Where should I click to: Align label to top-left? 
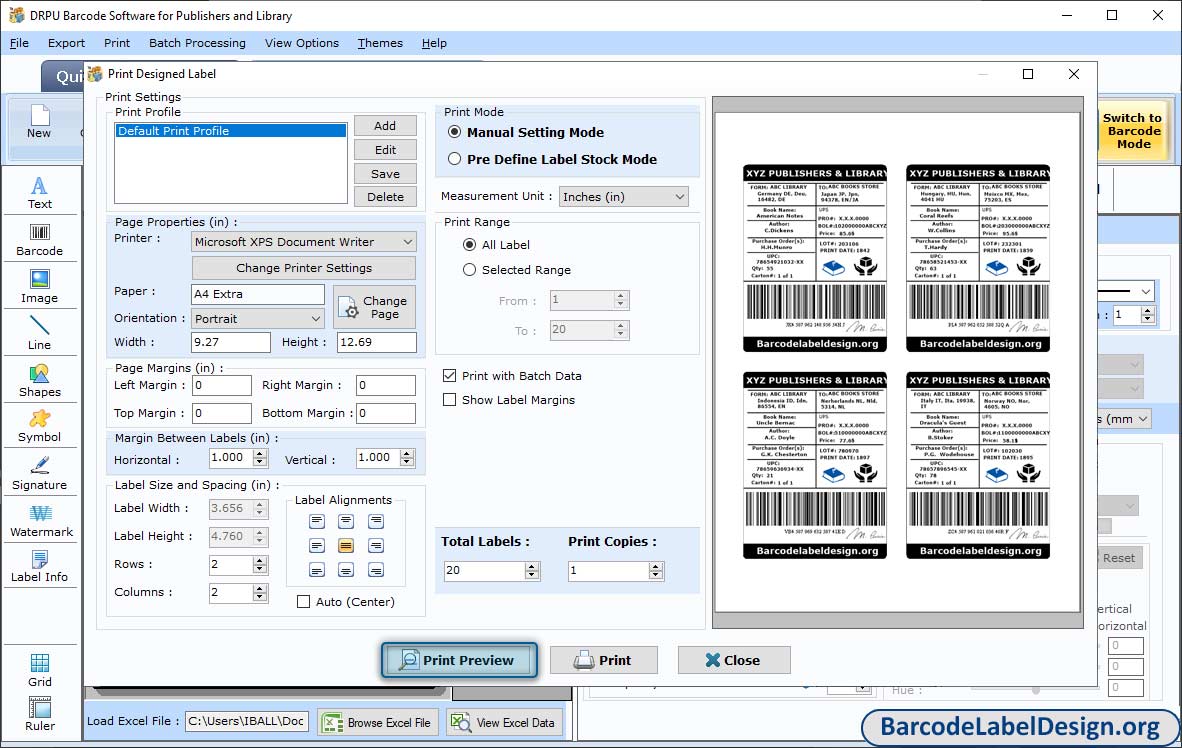click(317, 521)
